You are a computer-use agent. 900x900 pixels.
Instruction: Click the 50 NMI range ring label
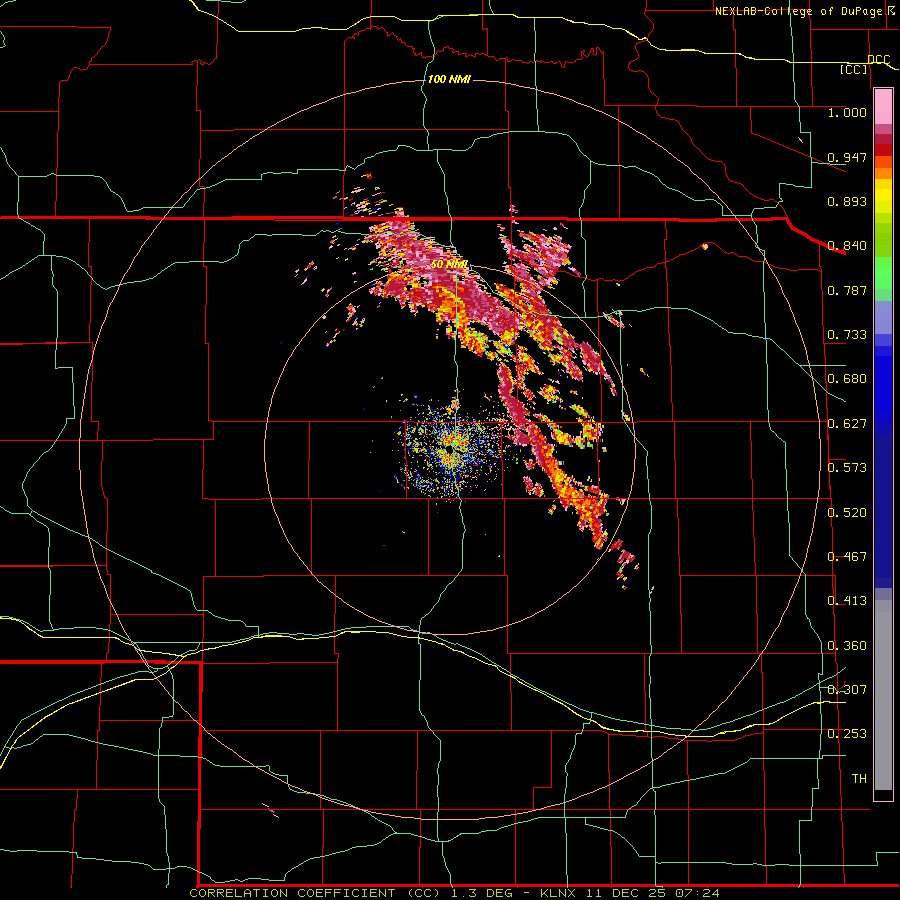(x=449, y=265)
